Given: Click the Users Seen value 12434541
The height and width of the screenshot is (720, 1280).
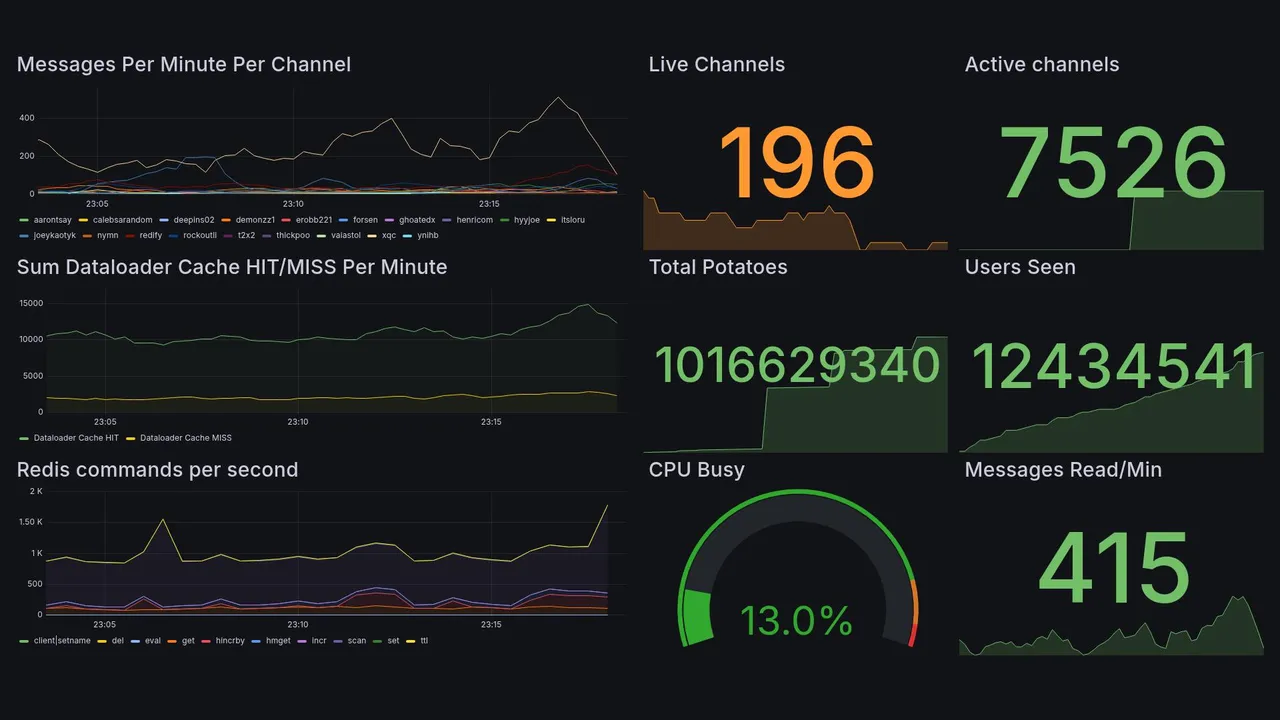Looking at the screenshot, I should [1114, 365].
